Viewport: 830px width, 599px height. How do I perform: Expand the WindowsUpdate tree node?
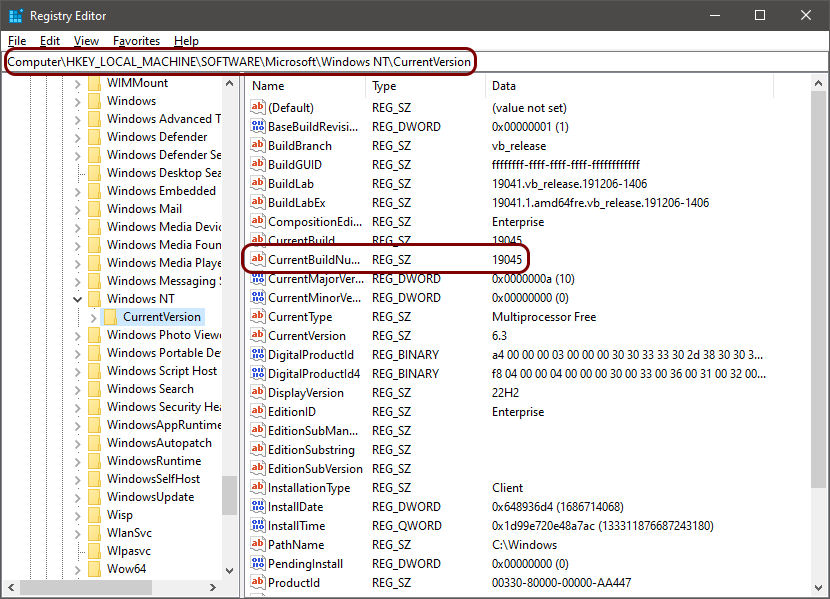pyautogui.click(x=77, y=497)
